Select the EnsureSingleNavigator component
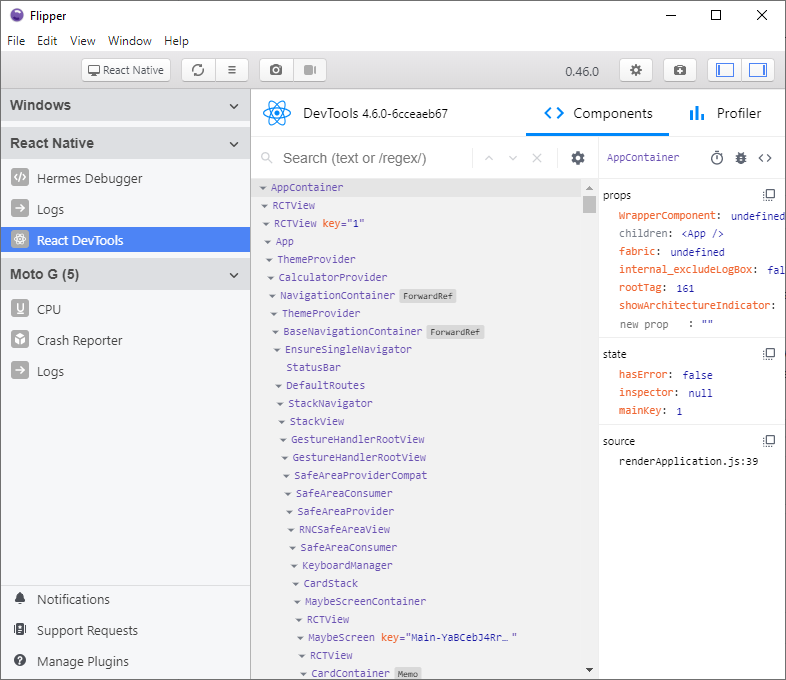The image size is (786, 680). pyautogui.click(x=348, y=349)
